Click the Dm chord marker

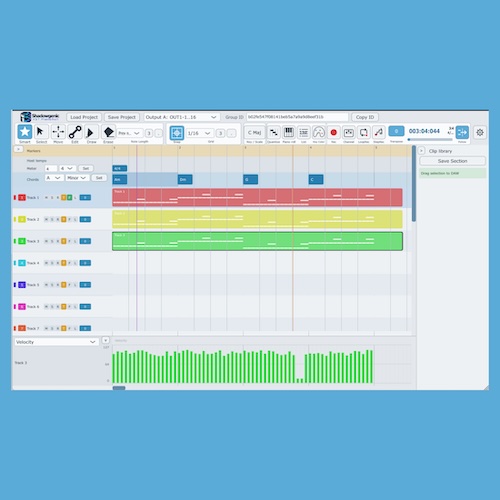point(185,179)
